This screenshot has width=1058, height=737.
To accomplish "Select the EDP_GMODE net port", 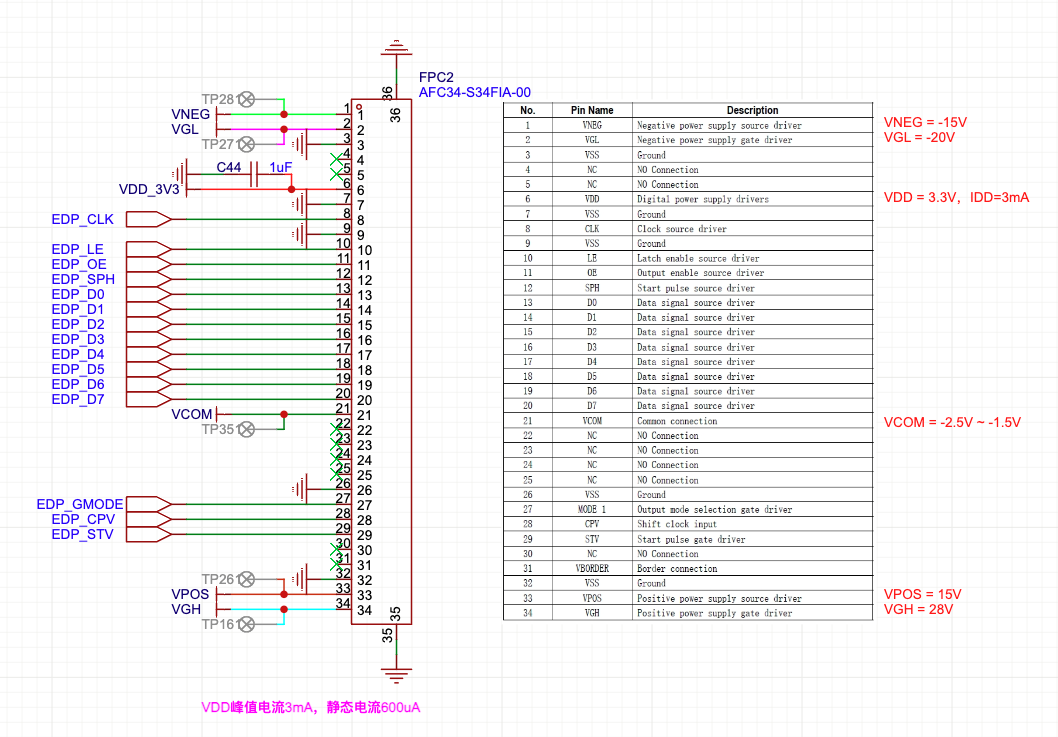I will [148, 504].
